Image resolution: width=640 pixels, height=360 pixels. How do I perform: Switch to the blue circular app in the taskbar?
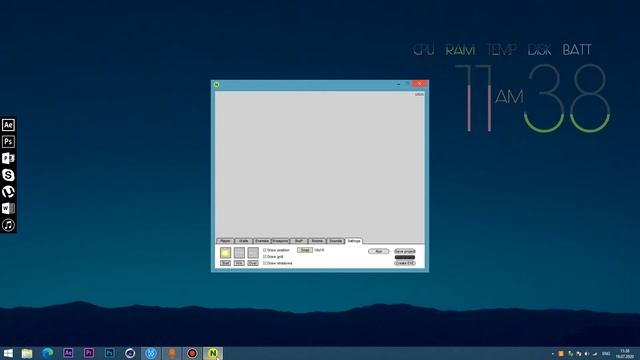(x=151, y=353)
